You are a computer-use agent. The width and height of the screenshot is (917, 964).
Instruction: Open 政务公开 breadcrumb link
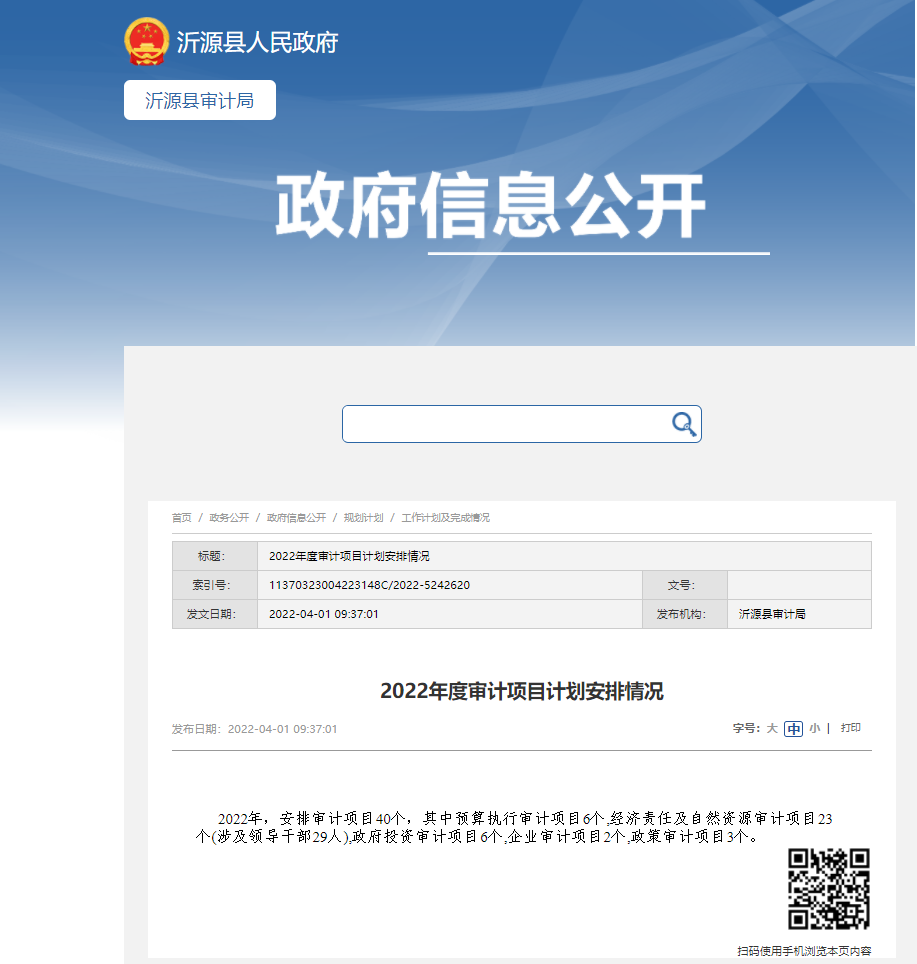pyautogui.click(x=229, y=518)
